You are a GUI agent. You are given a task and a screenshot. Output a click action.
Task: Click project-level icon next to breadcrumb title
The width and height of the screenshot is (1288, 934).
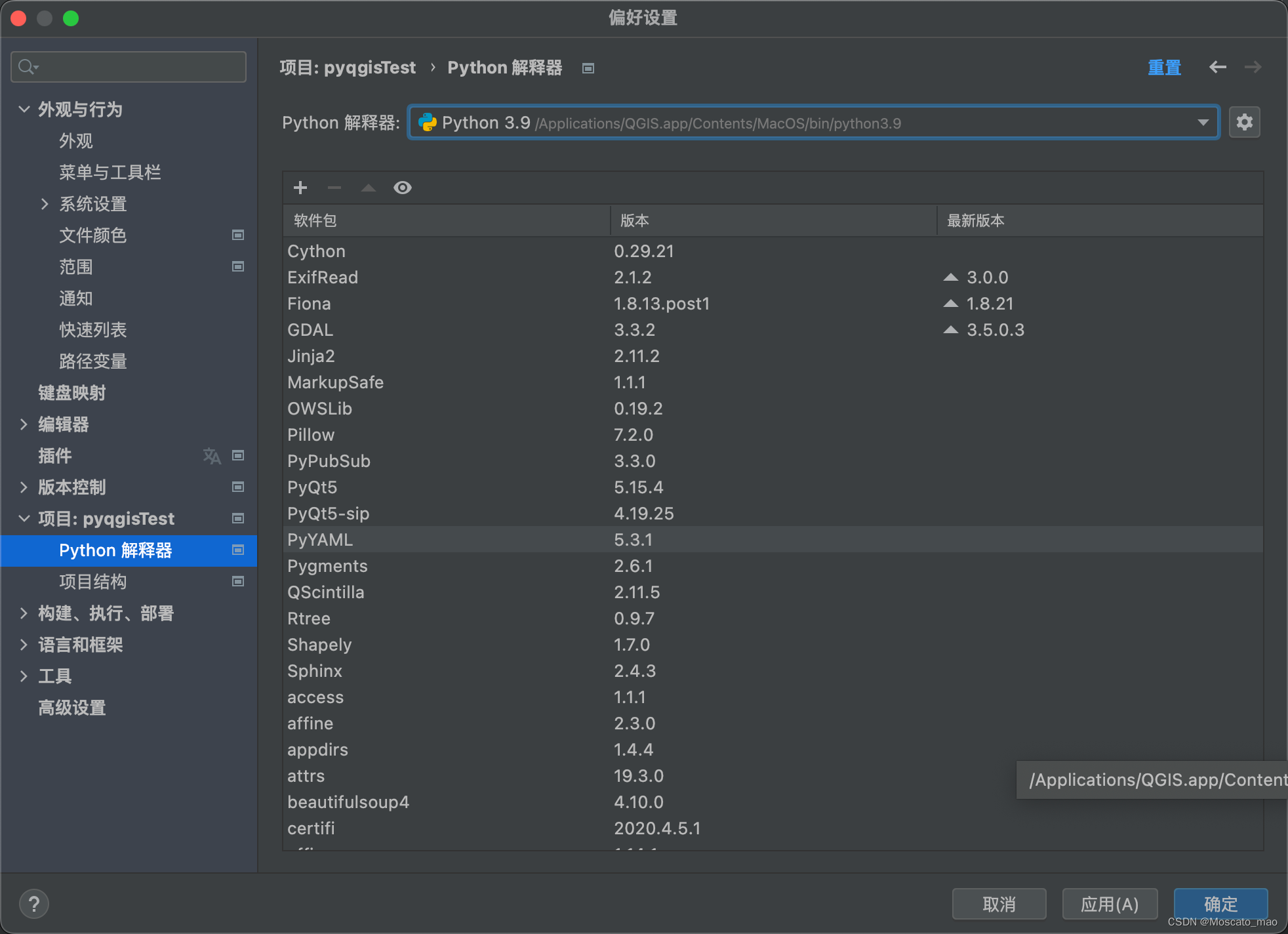coord(588,68)
